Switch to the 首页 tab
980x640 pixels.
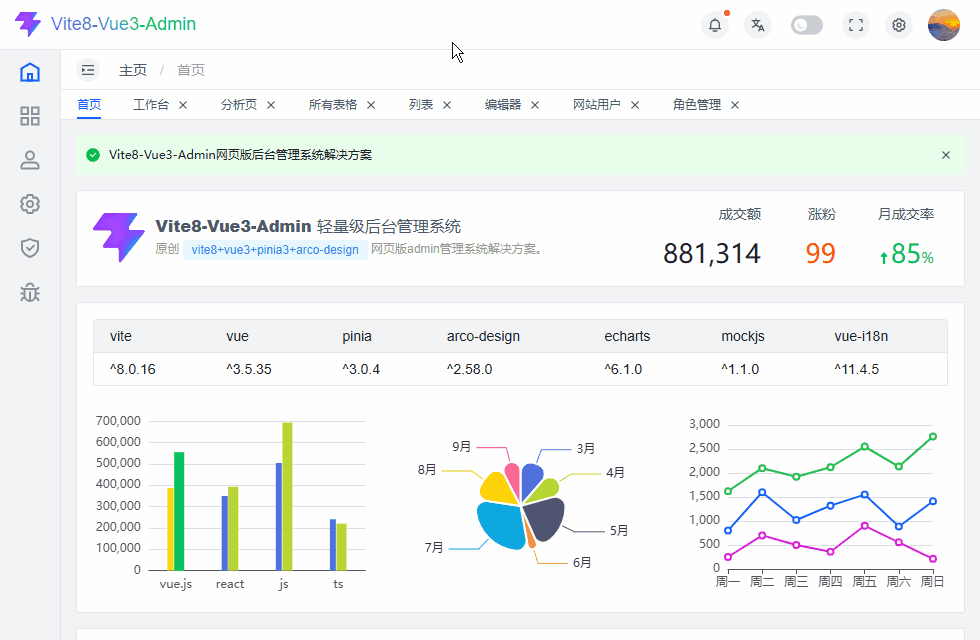point(89,104)
